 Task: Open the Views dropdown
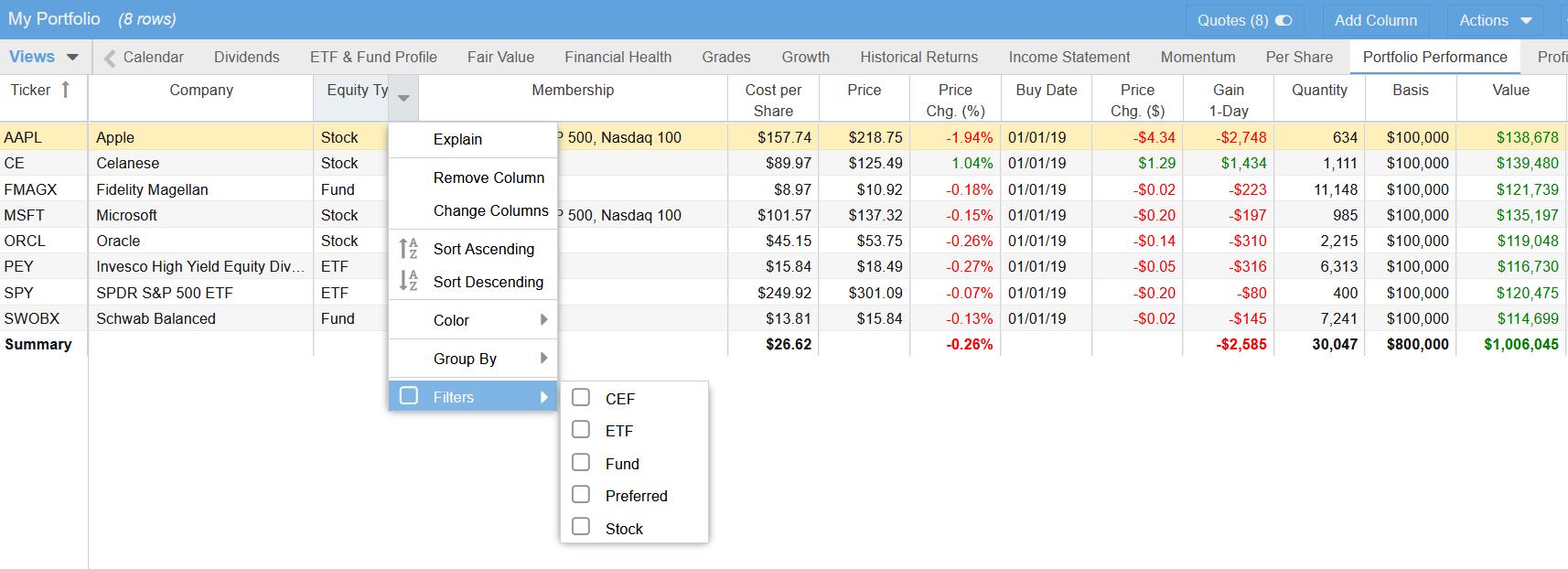(x=43, y=57)
